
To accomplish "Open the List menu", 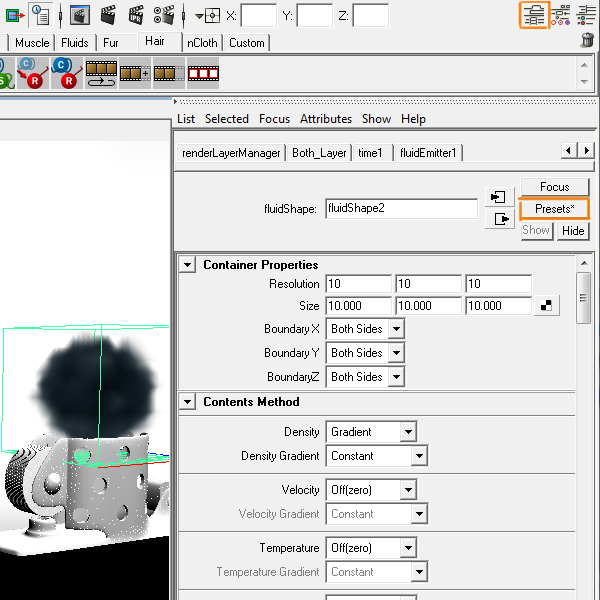I will 186,119.
